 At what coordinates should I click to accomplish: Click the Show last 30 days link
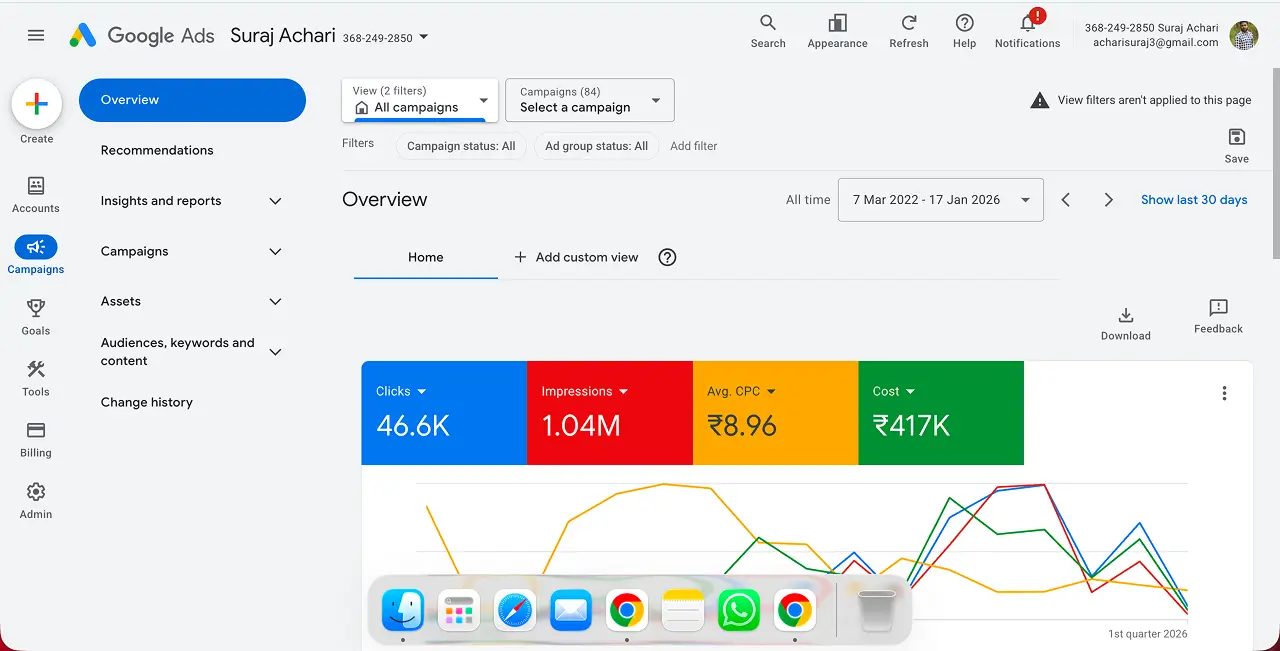(1194, 199)
